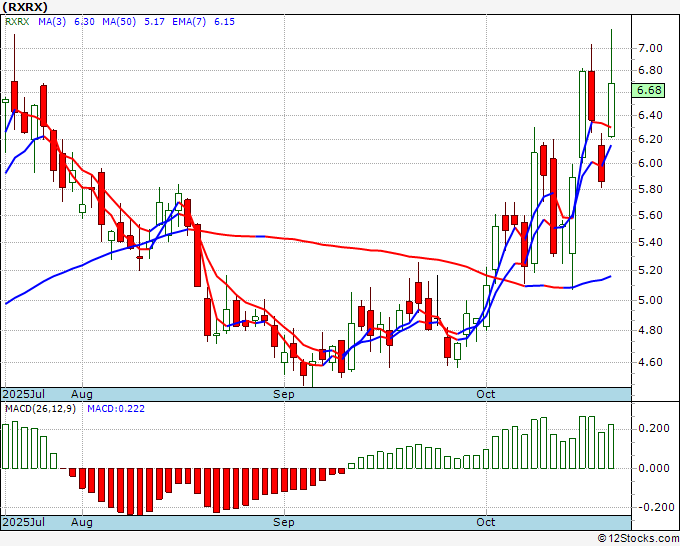Viewport: 680px width, 546px height.
Task: Click 2025Jul on the price chart timeline
Action: coord(24,394)
